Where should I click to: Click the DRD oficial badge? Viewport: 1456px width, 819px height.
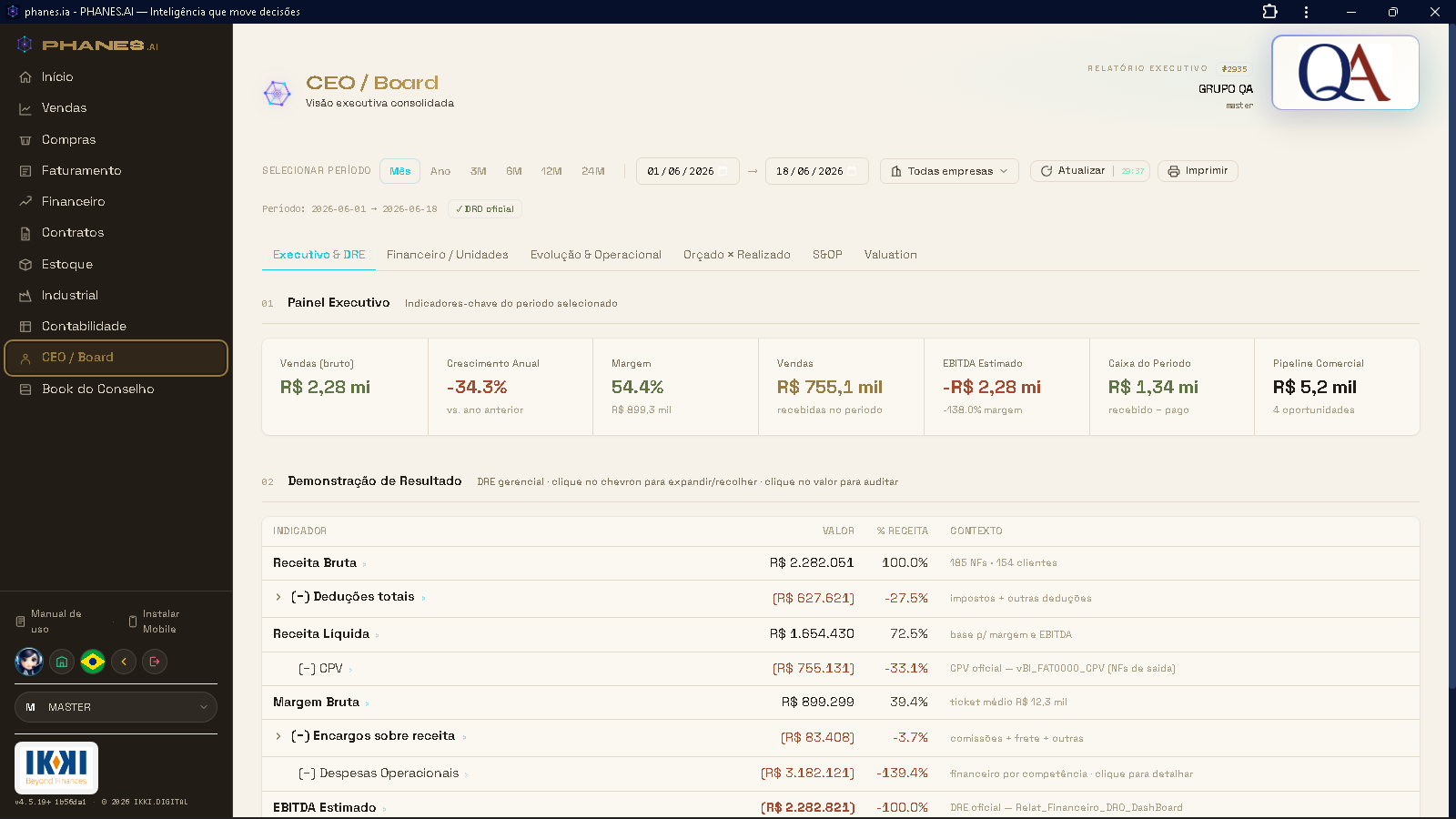click(x=485, y=209)
